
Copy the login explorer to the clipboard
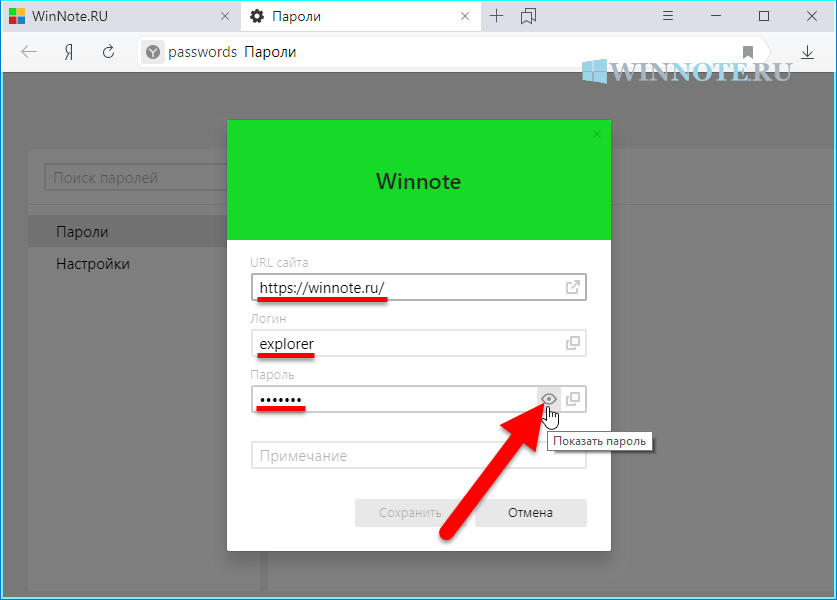573,343
